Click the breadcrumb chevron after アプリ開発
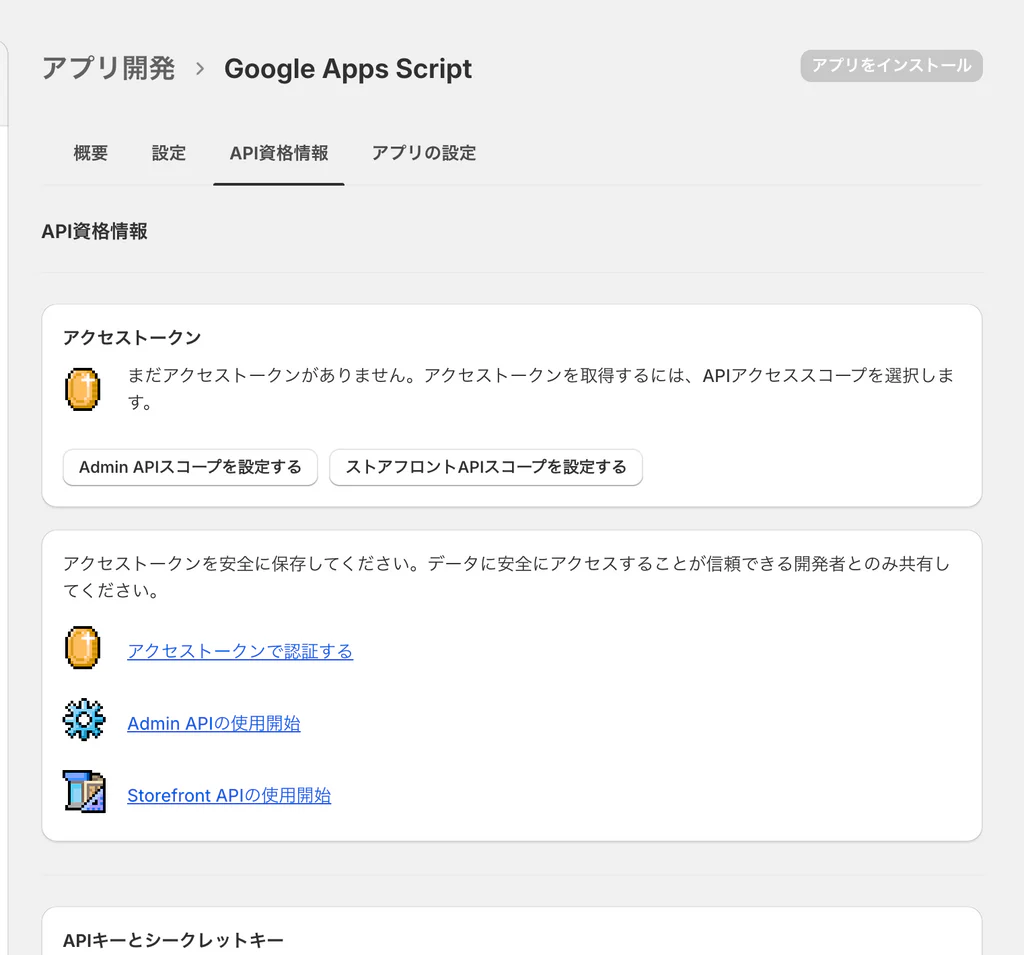Screen dimensions: 1024x955 coord(200,69)
